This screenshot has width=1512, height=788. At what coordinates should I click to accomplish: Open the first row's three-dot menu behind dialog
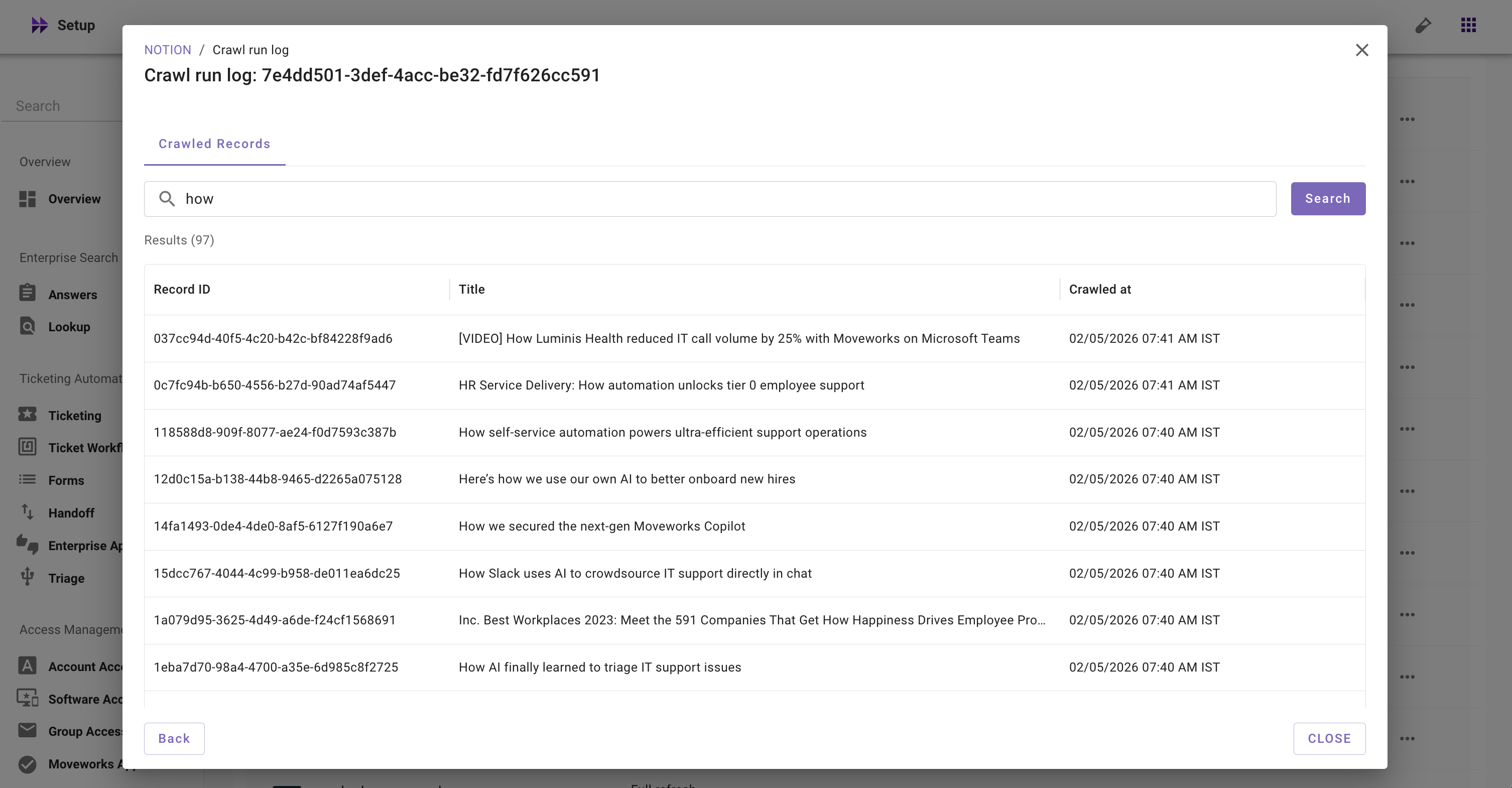1407,119
